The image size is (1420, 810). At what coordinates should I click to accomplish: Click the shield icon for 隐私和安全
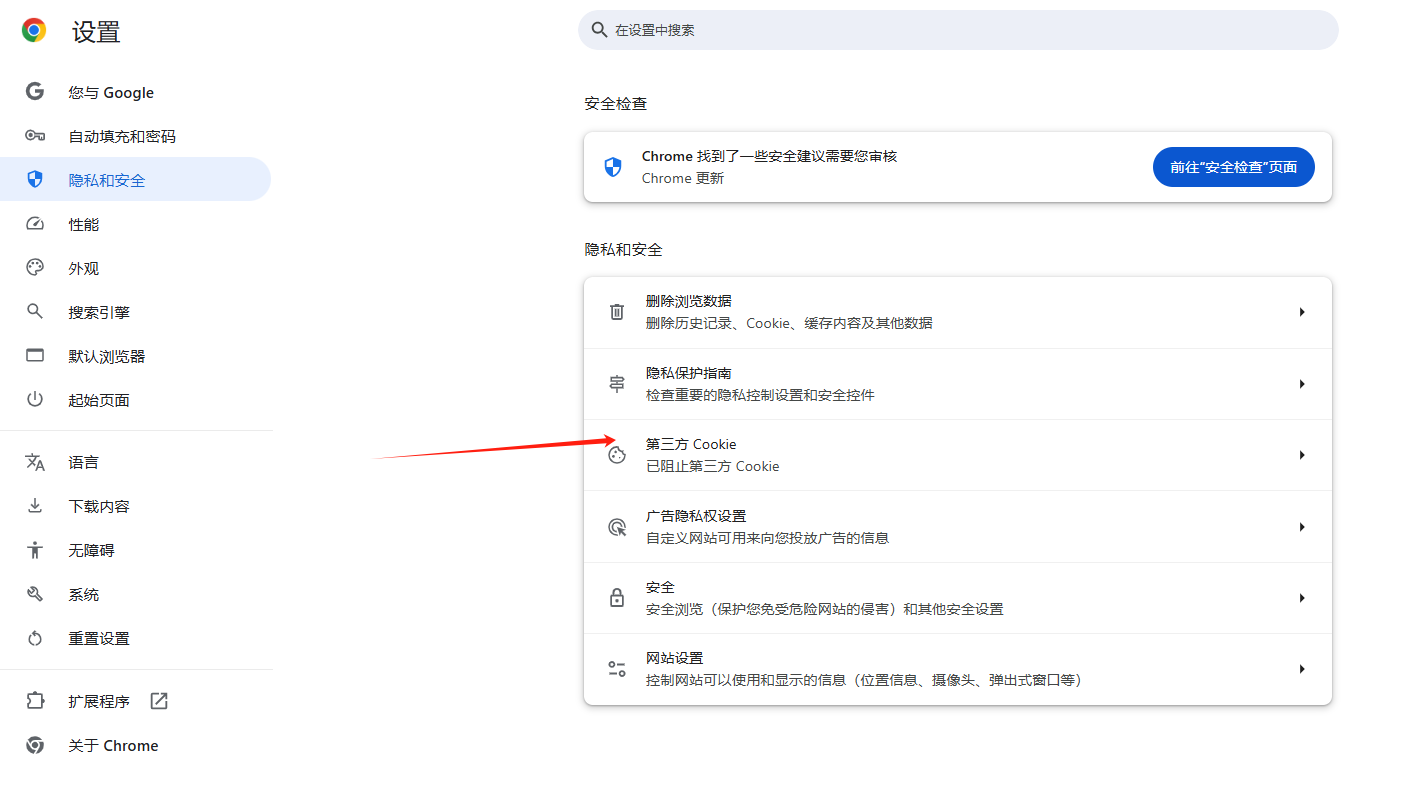(35, 180)
